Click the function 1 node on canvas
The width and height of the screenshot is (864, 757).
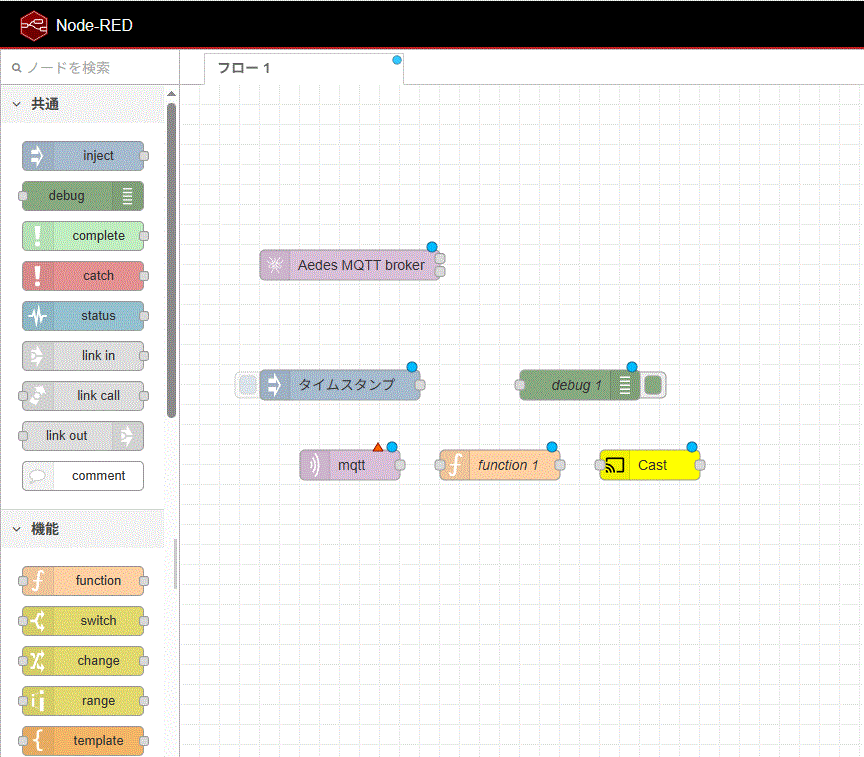pos(500,465)
